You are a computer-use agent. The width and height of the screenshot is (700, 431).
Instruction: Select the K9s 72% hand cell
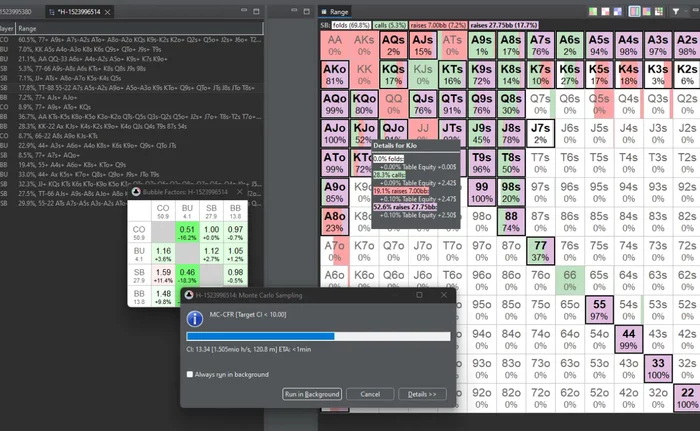coord(482,75)
